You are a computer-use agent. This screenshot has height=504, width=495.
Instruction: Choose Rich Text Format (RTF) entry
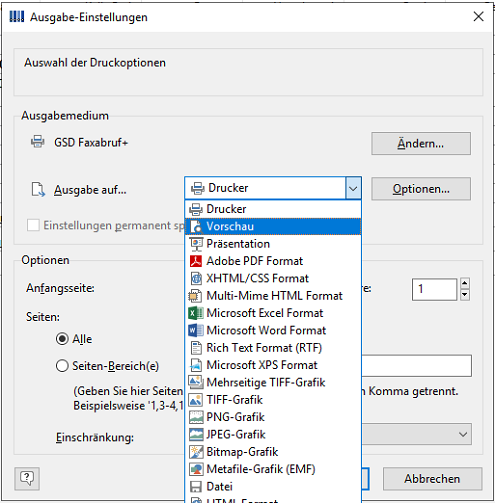click(273, 348)
